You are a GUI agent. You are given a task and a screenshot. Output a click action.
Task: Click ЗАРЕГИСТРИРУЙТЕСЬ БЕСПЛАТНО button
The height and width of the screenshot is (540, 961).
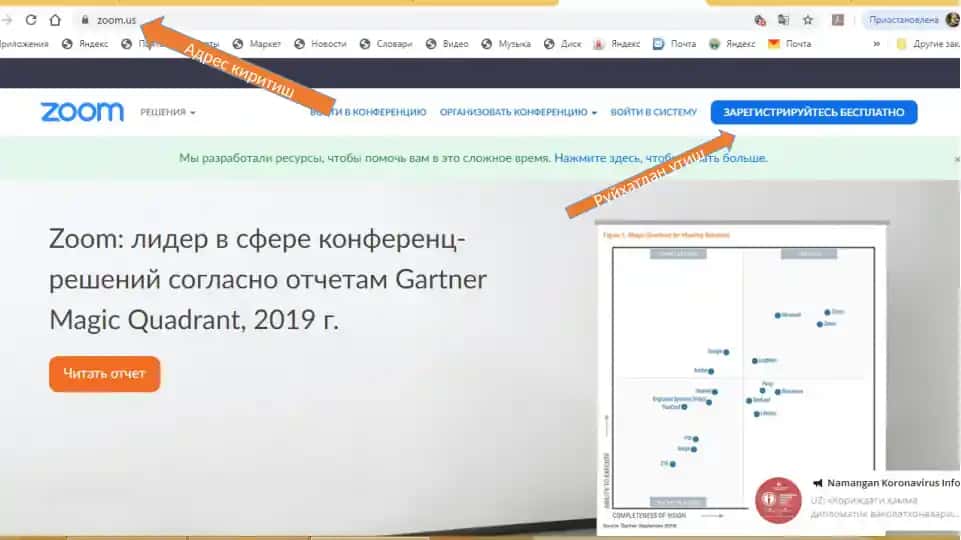click(814, 112)
